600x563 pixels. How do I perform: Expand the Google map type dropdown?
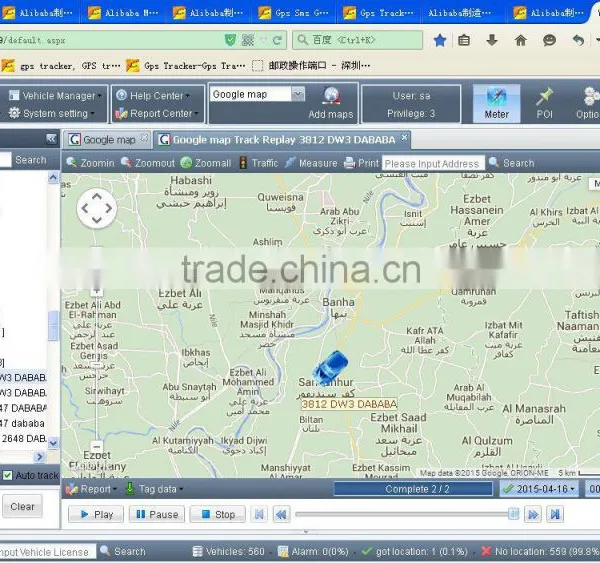[x=298, y=94]
